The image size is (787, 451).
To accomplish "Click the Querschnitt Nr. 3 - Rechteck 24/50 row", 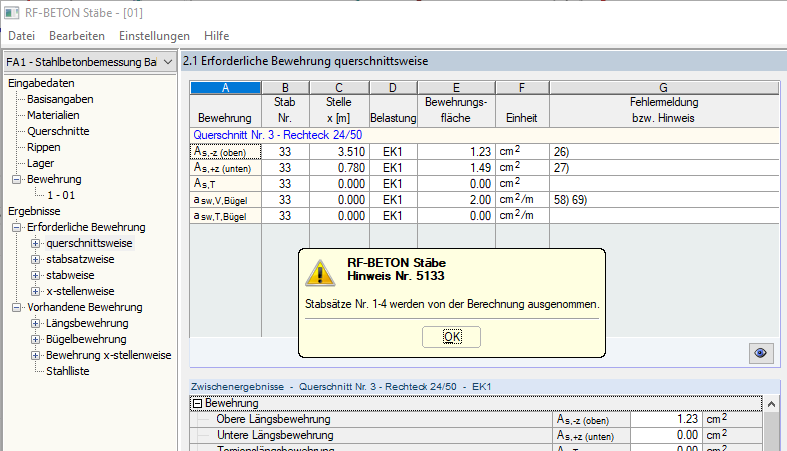I will pyautogui.click(x=484, y=135).
